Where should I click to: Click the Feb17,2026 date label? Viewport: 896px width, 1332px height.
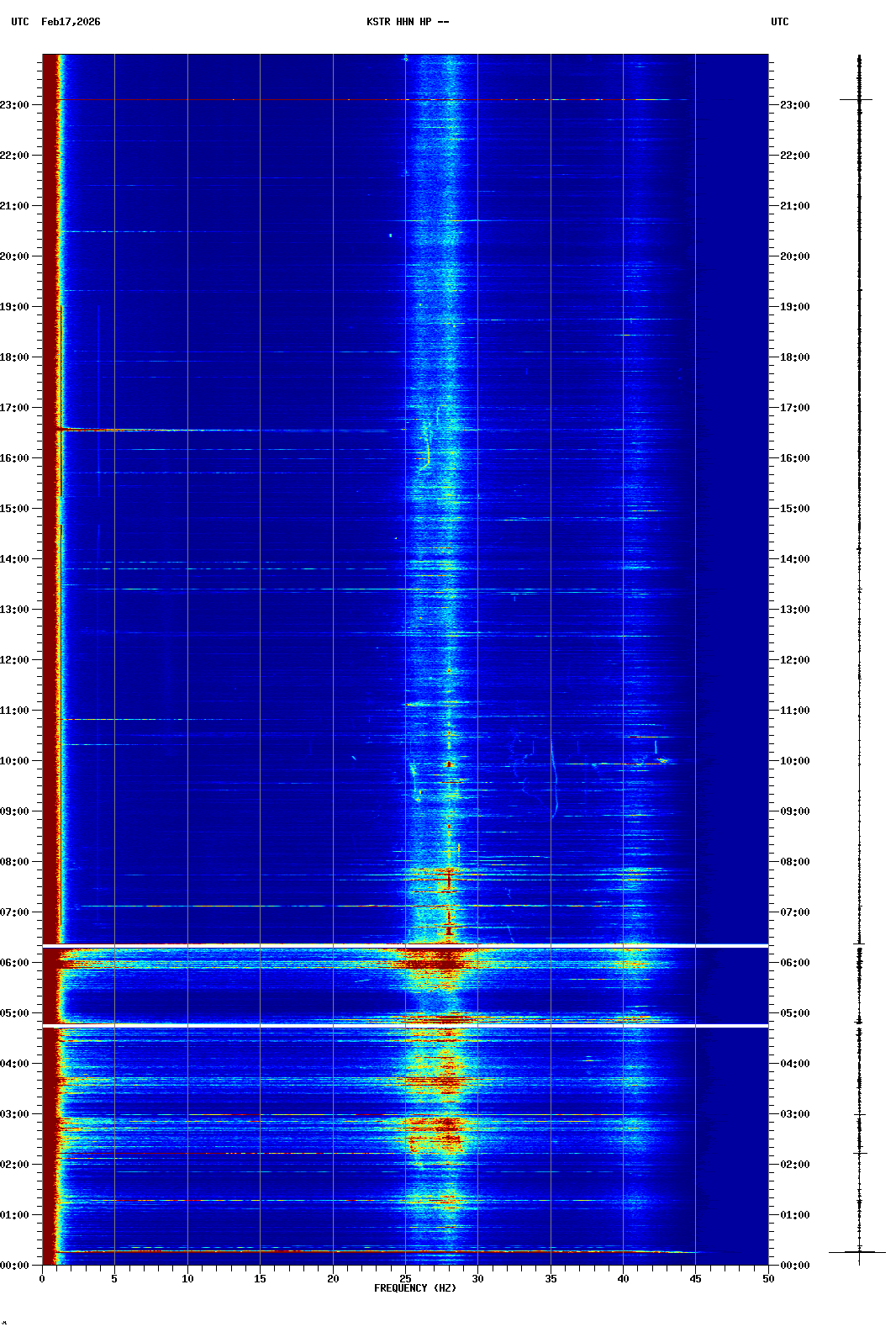[x=71, y=22]
